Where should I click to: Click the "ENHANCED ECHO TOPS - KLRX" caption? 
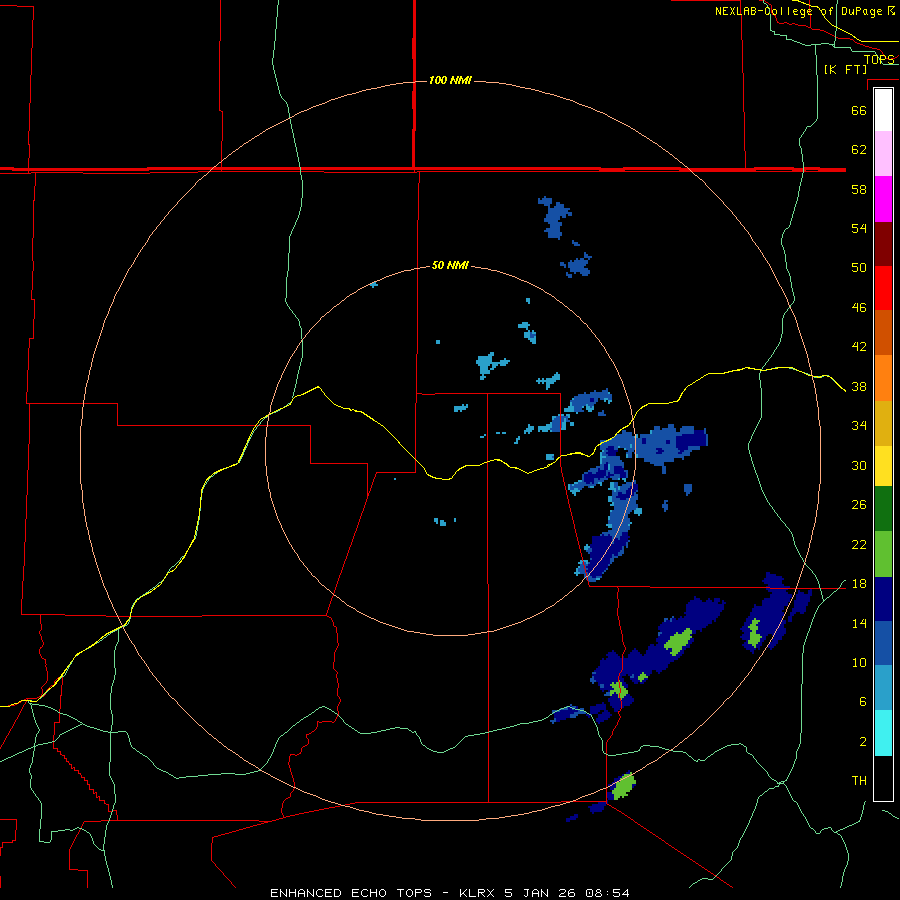coord(379,893)
